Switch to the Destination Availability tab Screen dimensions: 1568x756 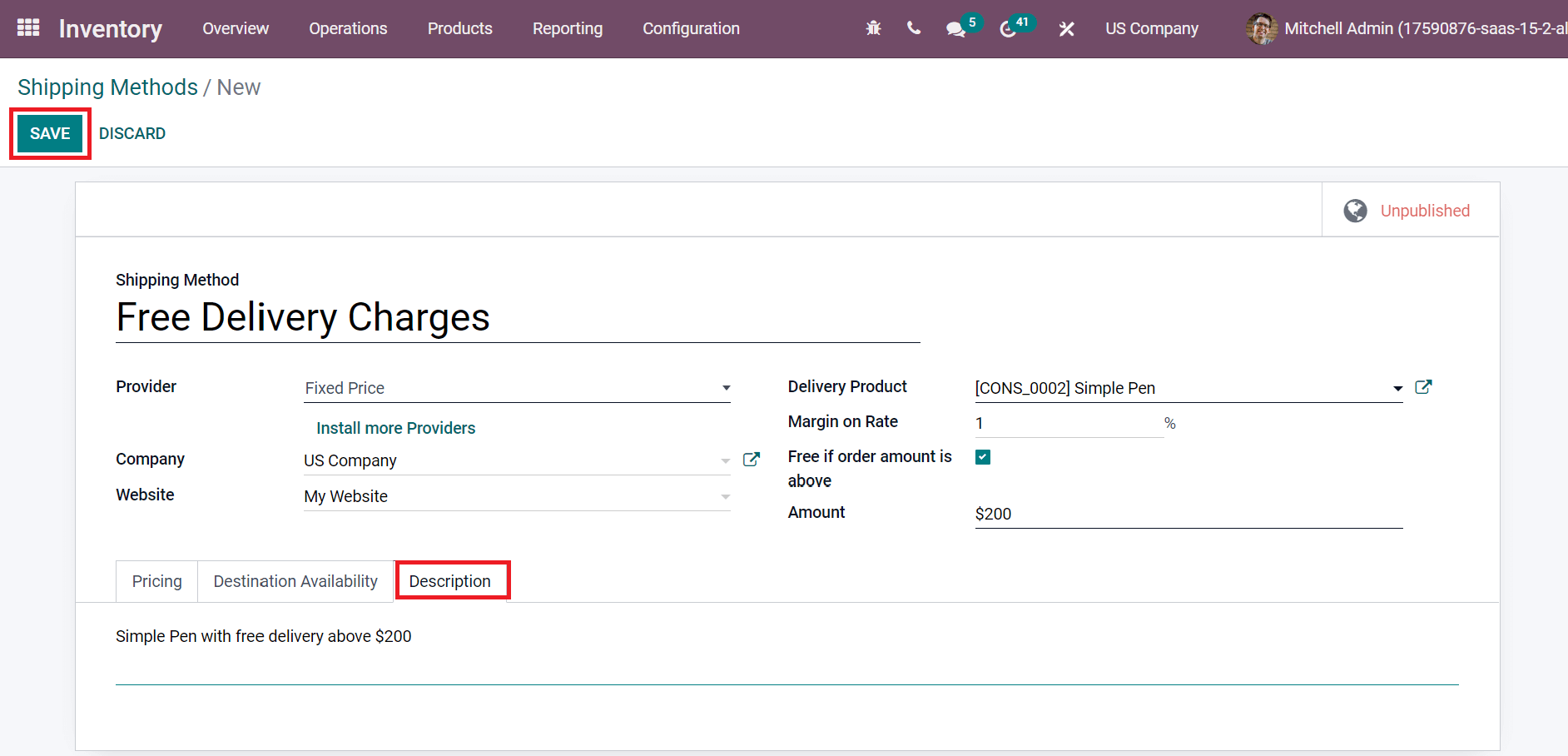coord(295,581)
